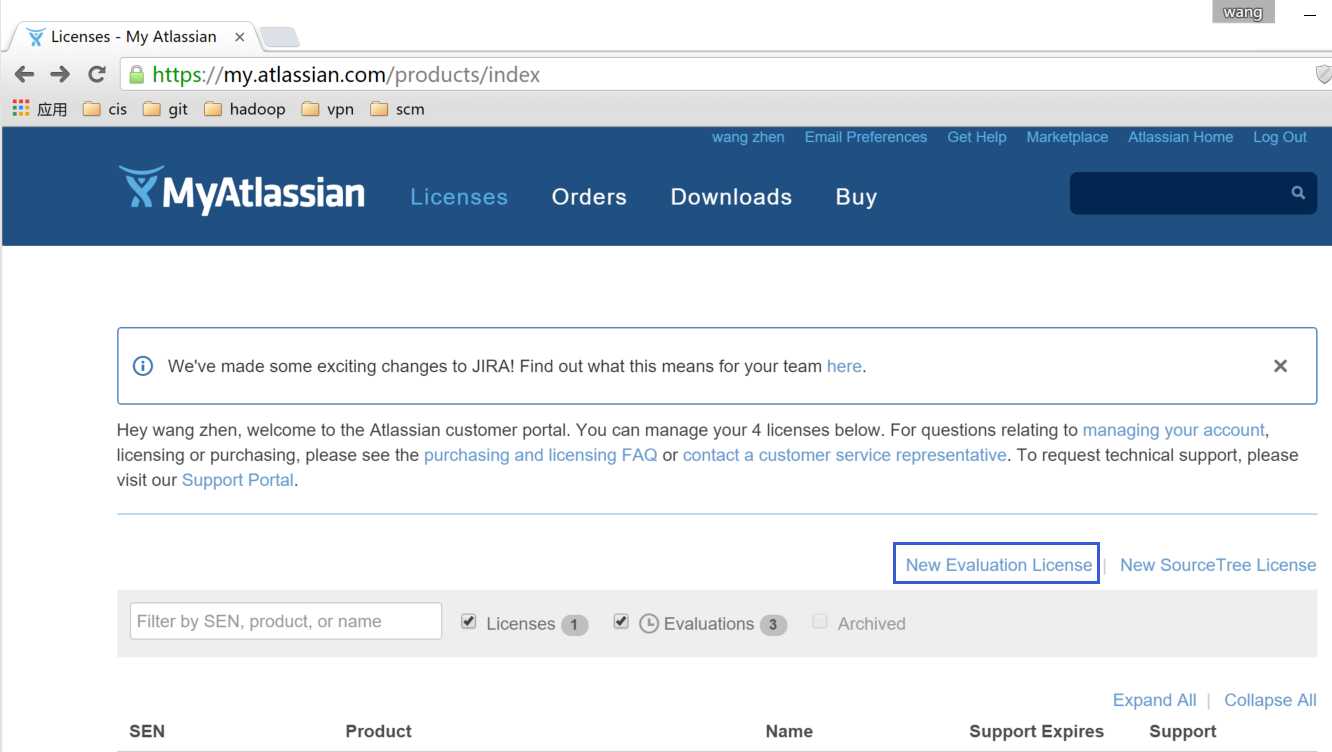Follow the 'here' link in JIRA notice
The height and width of the screenshot is (752, 1332).
point(844,366)
